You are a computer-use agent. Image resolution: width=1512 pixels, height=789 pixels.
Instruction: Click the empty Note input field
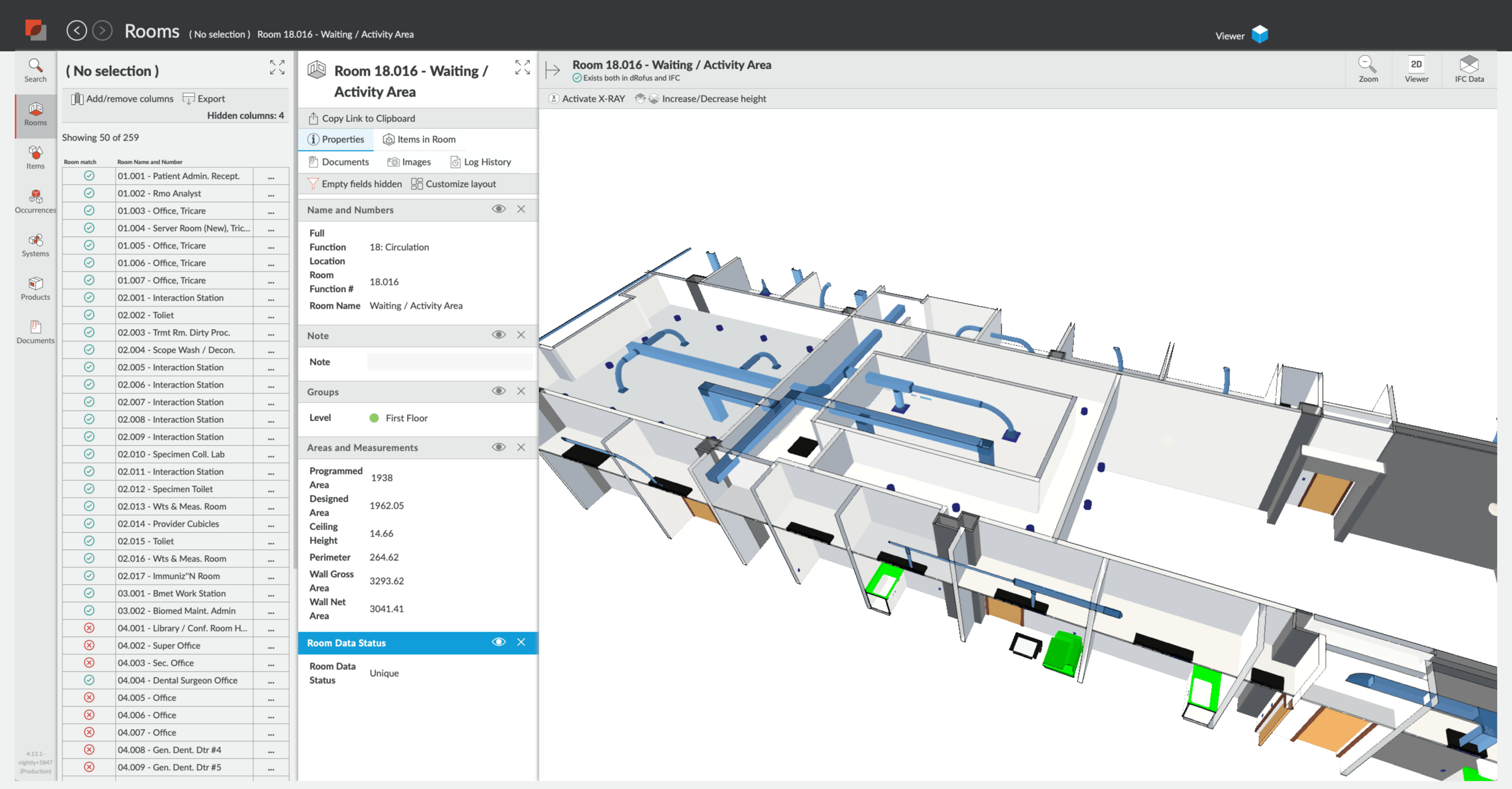click(x=449, y=362)
